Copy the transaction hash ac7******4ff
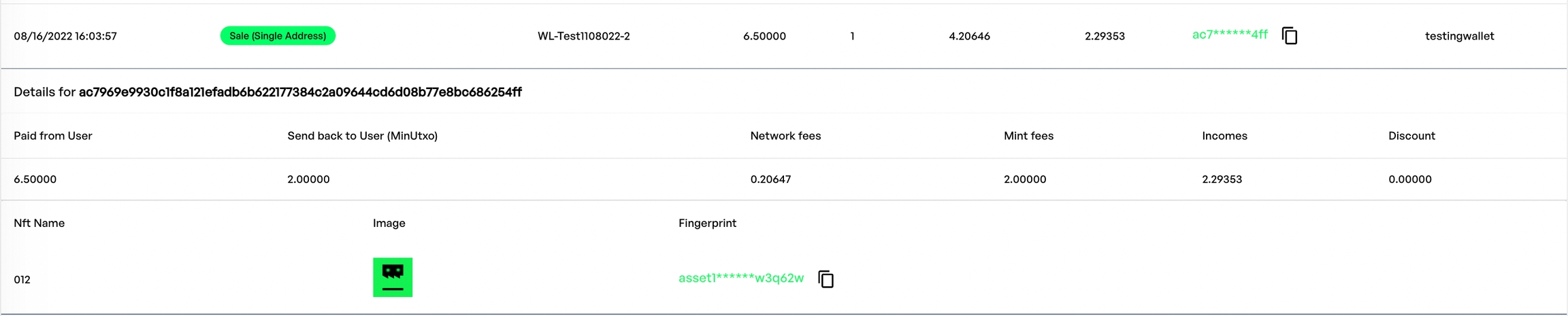The height and width of the screenshot is (316, 1568). pos(1289,35)
